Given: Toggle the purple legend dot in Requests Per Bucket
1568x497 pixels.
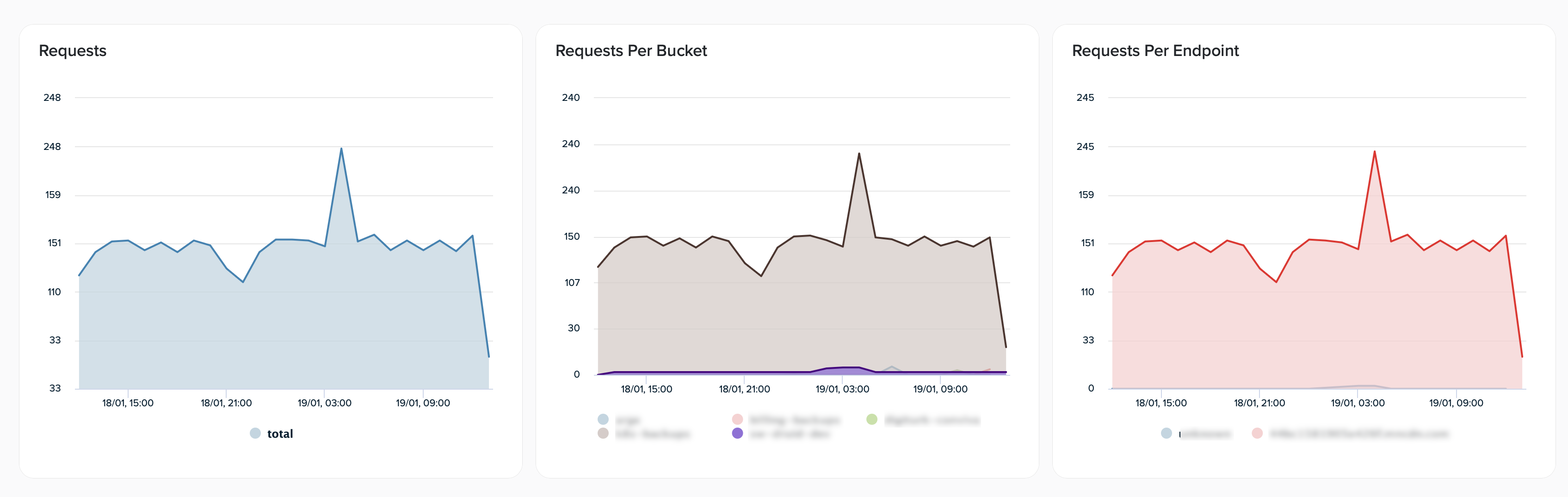Looking at the screenshot, I should click(x=737, y=433).
